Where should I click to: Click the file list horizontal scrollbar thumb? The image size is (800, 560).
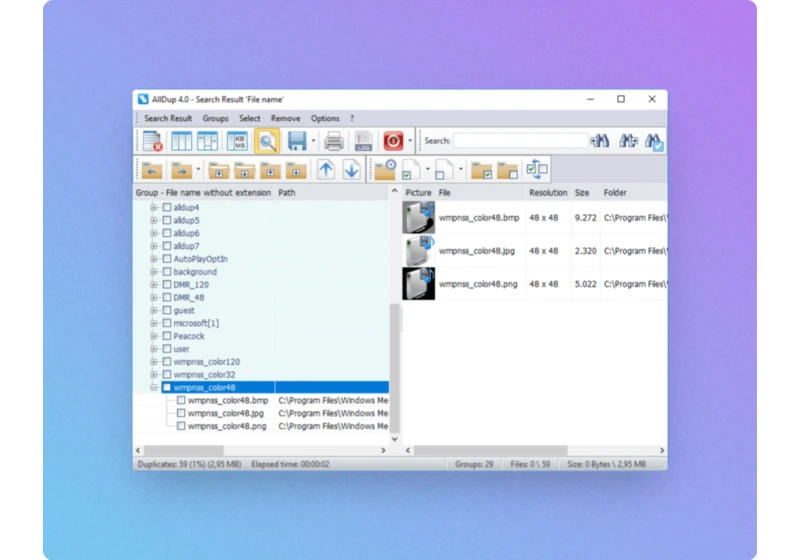[490, 450]
